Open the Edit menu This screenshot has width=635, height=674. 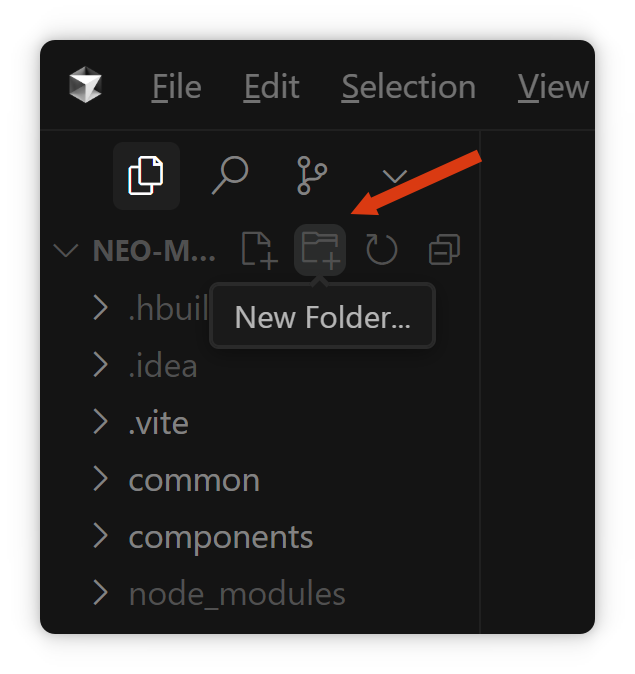point(271,87)
